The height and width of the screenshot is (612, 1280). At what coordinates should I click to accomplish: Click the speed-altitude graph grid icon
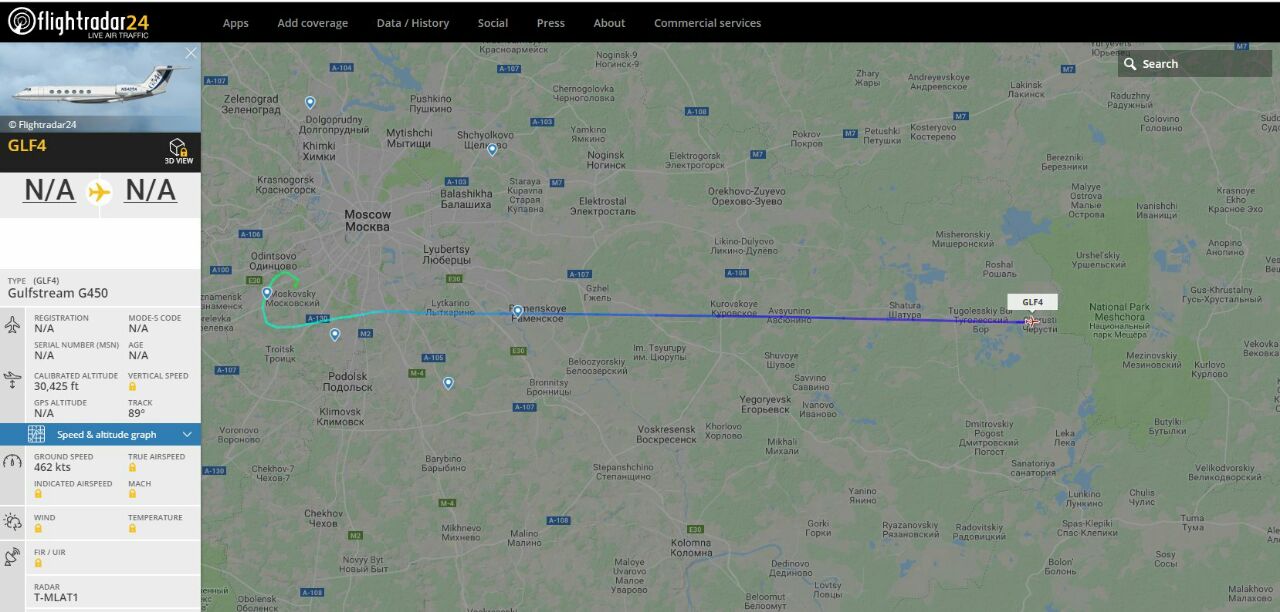coord(37,434)
